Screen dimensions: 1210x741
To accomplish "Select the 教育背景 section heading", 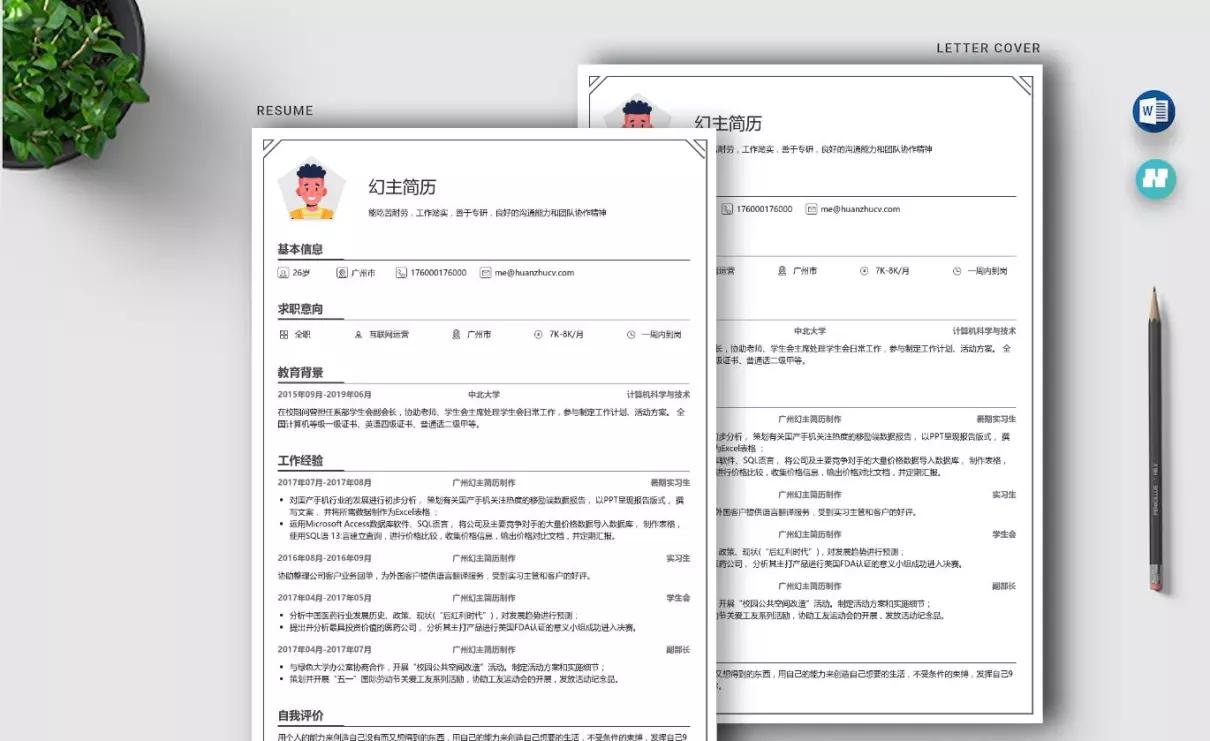I will [x=300, y=373].
